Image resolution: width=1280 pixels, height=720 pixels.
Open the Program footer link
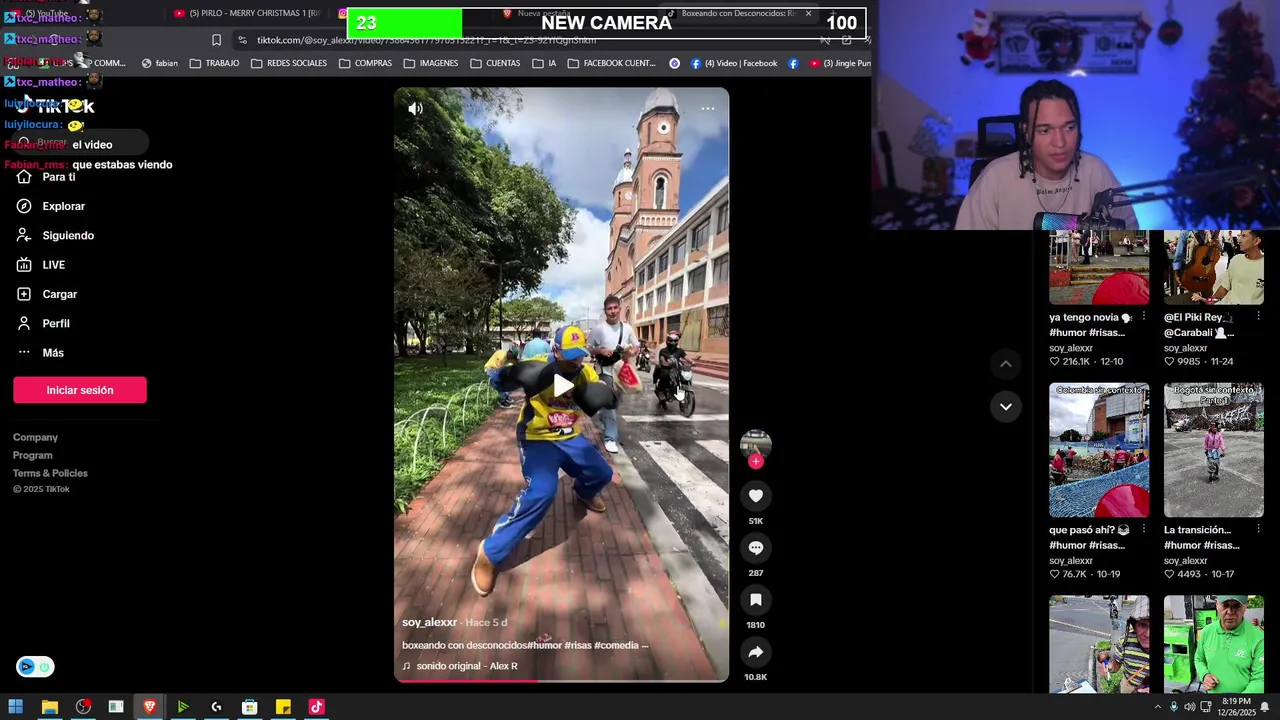(x=33, y=455)
